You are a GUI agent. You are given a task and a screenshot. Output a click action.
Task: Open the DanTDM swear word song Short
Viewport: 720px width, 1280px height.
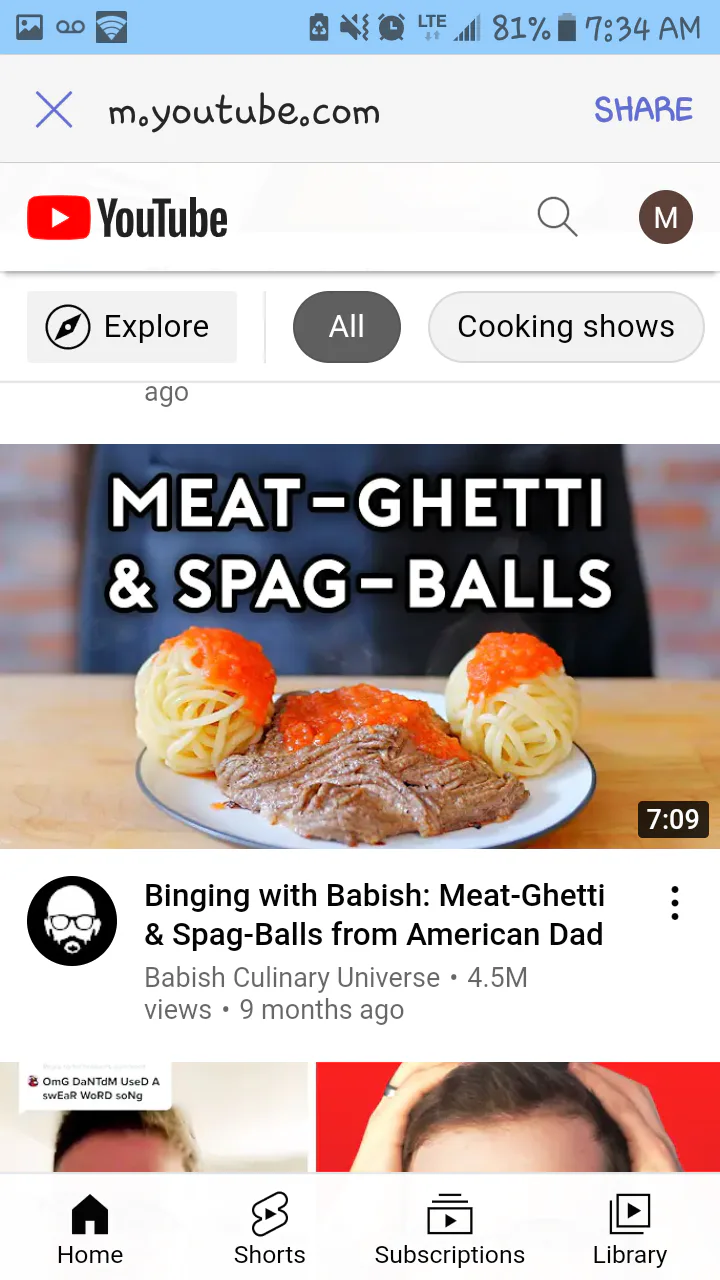tap(154, 1117)
